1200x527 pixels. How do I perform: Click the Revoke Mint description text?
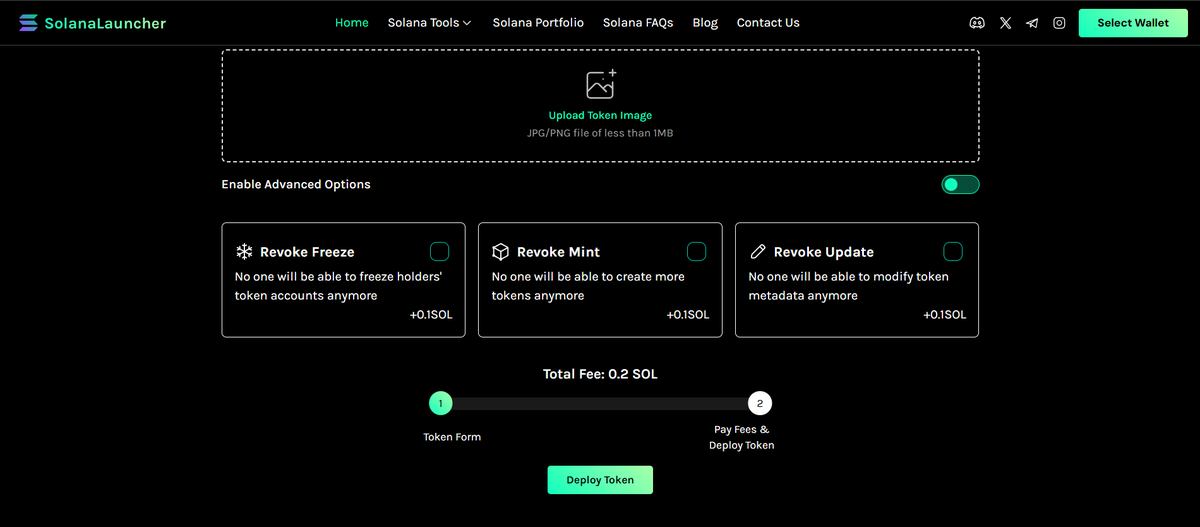coord(588,286)
